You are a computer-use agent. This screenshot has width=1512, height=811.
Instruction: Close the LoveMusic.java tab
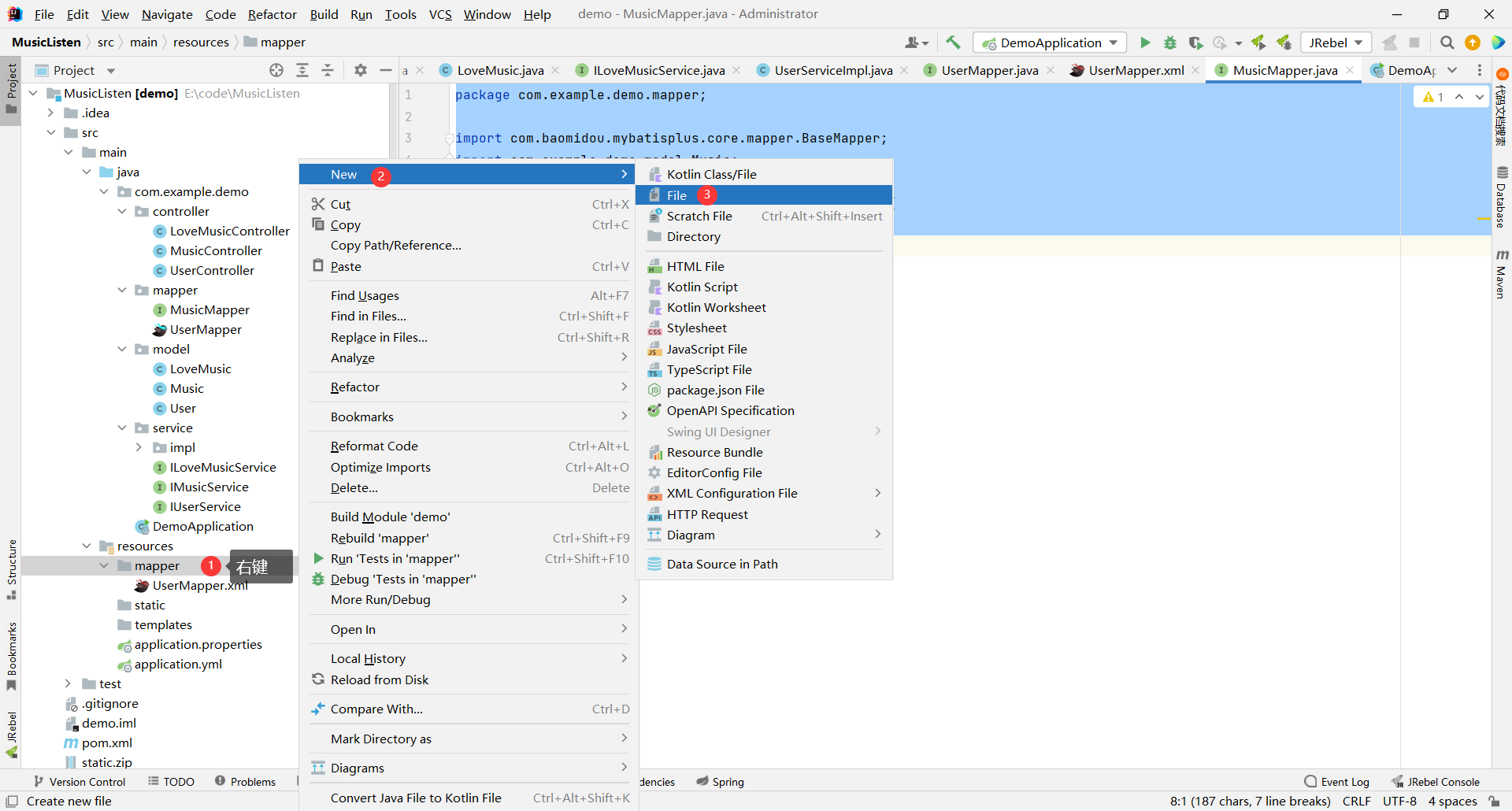[x=556, y=70]
